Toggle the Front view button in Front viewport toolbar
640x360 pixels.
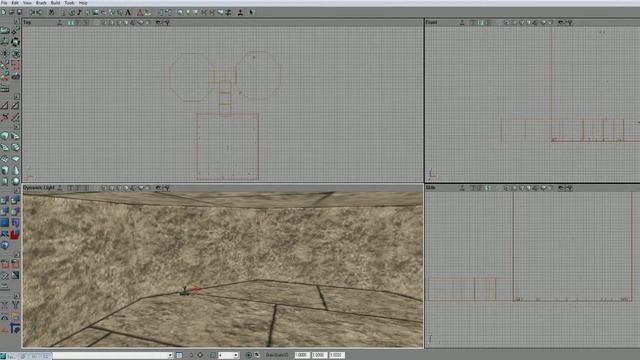click(481, 23)
